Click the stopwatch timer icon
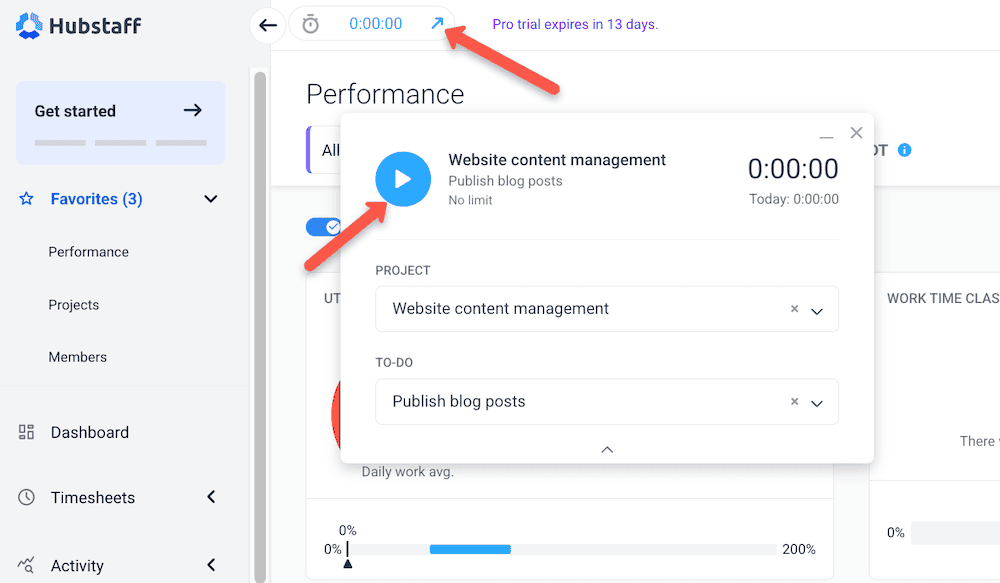The height and width of the screenshot is (583, 1000). (311, 24)
